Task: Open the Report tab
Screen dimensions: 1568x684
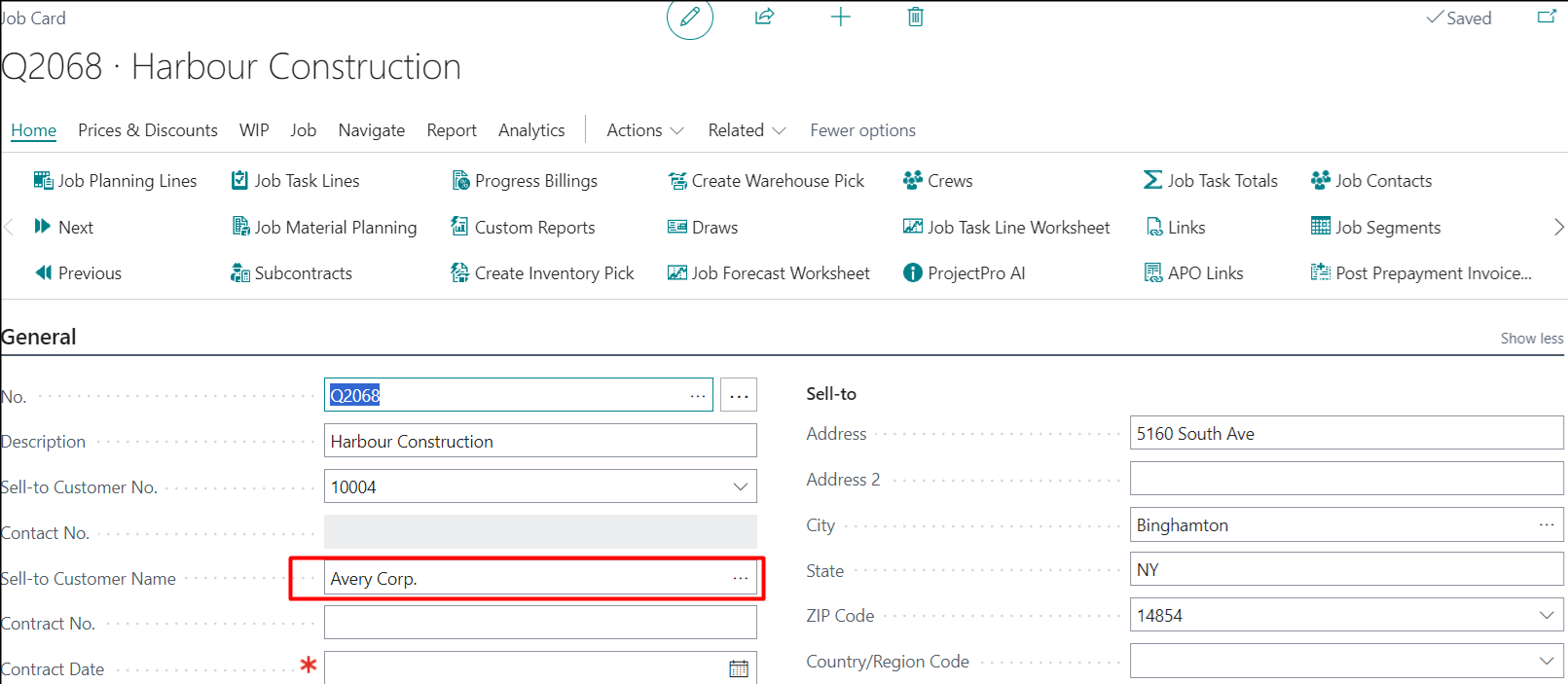Action: tap(452, 130)
